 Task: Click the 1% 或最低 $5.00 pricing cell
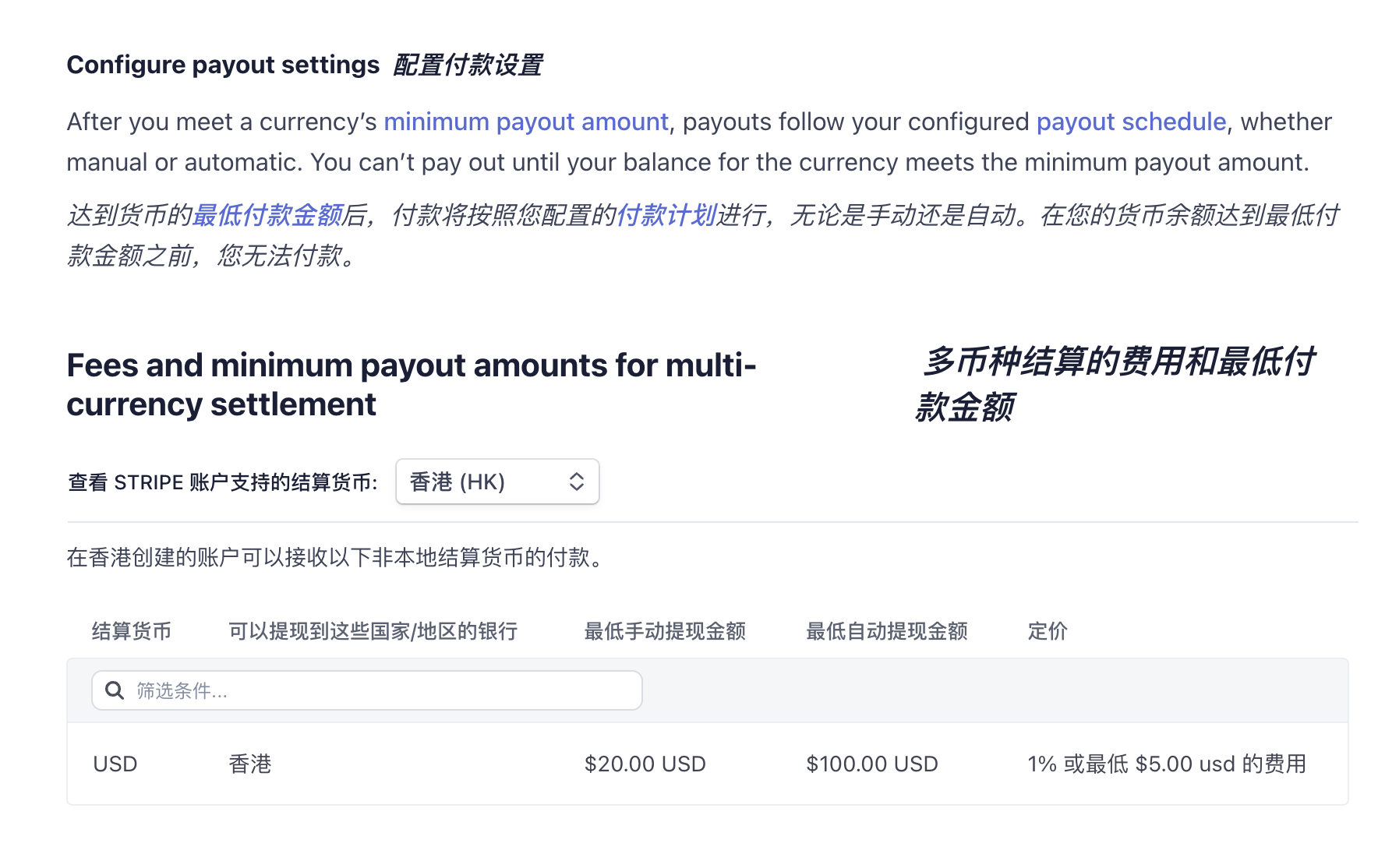[x=1167, y=764]
